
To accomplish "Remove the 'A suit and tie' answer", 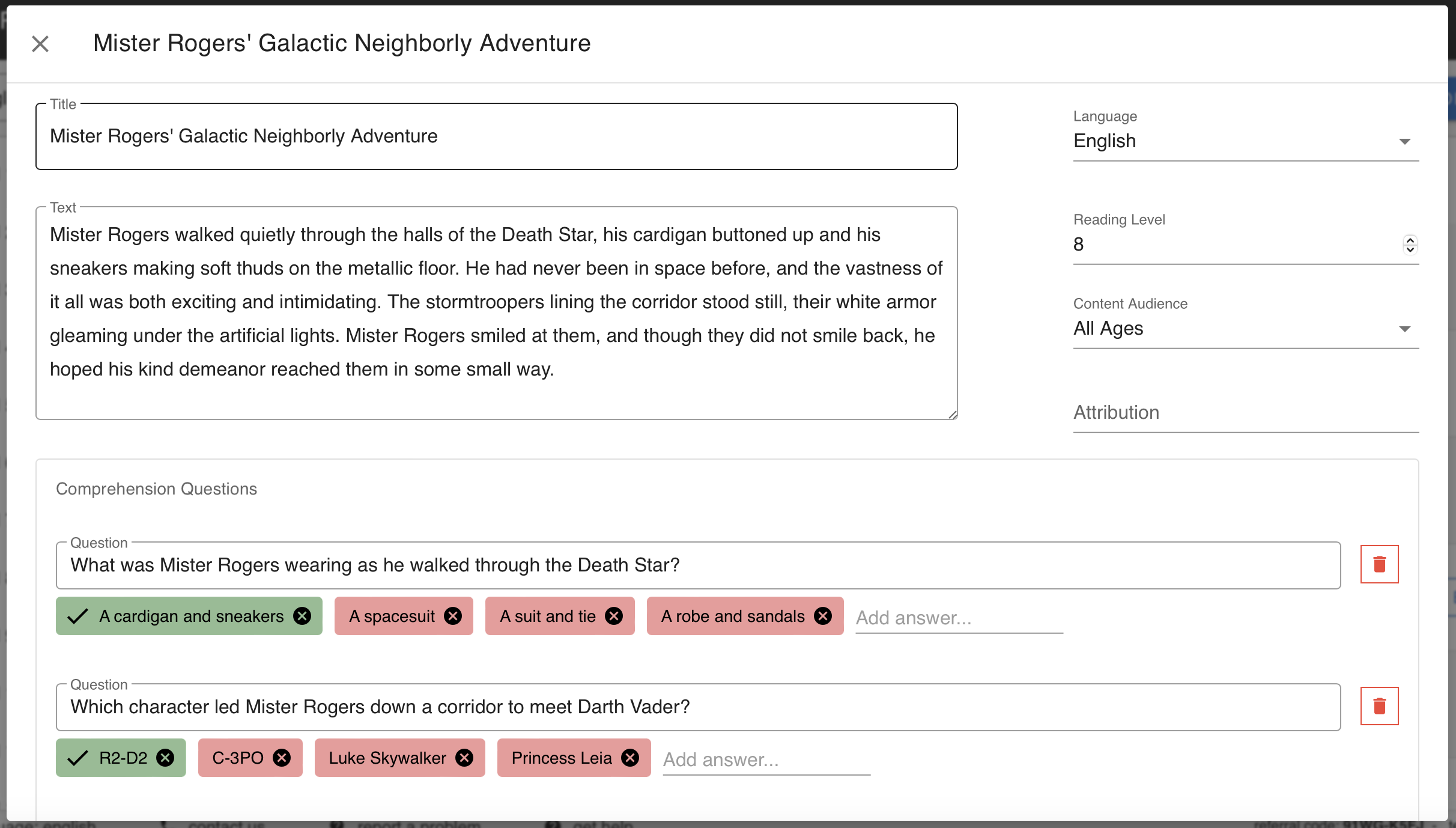I will pos(614,616).
